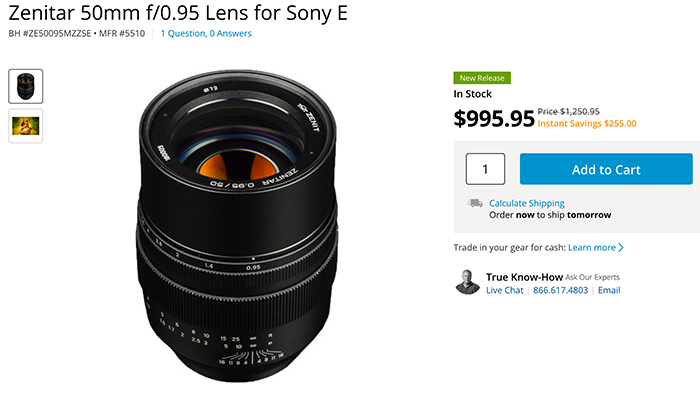Click the BH product number text

[x=50, y=33]
